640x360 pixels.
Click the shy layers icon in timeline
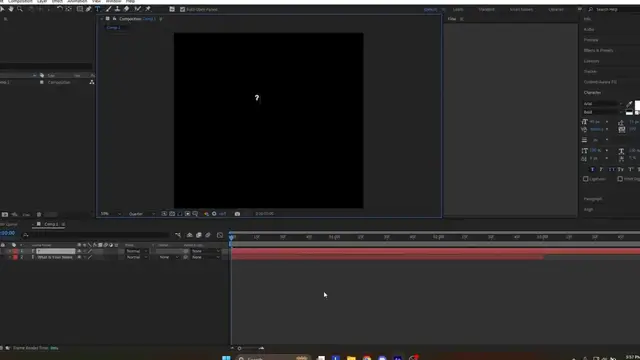[x=189, y=235]
